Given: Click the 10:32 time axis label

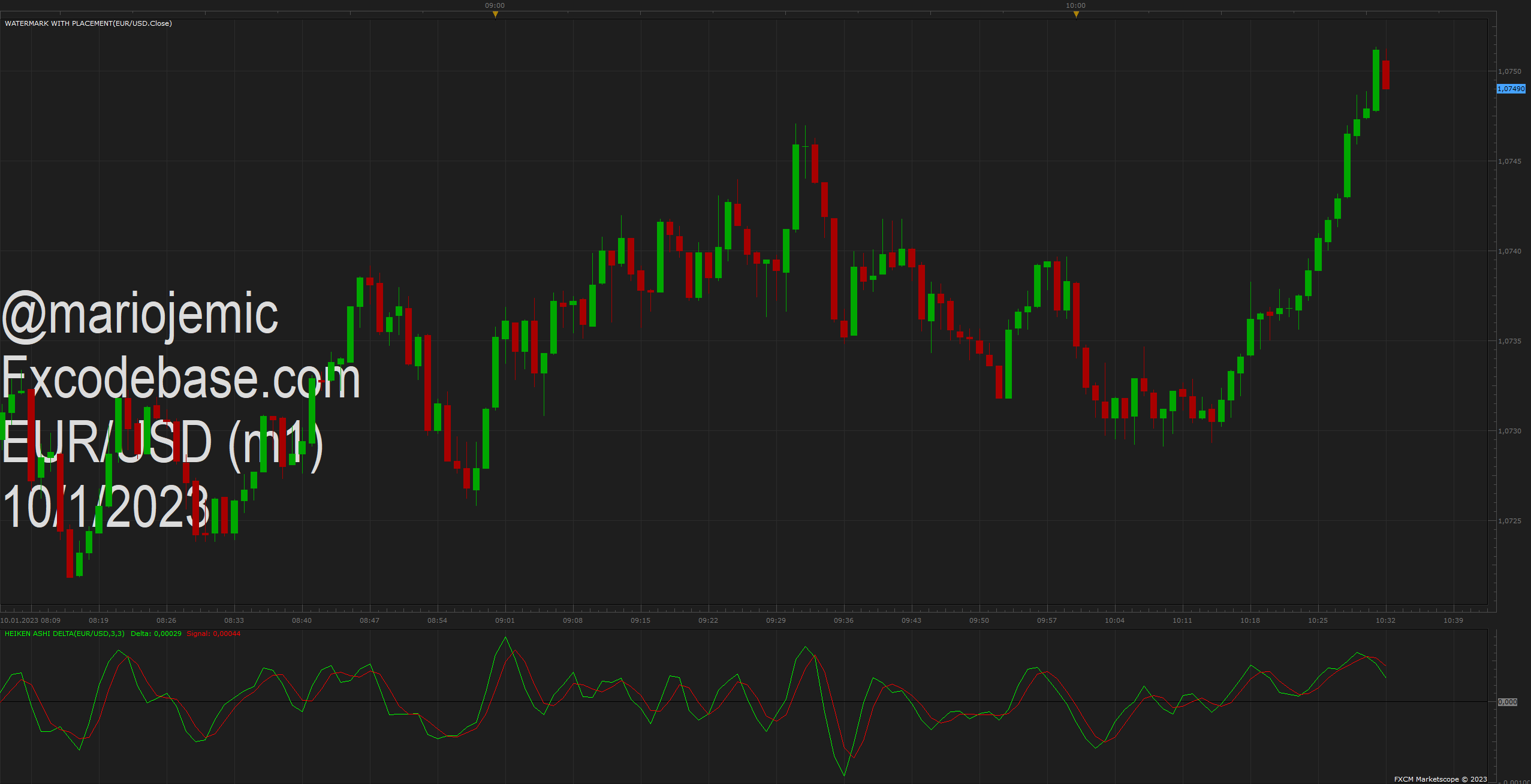Looking at the screenshot, I should click(x=1385, y=620).
